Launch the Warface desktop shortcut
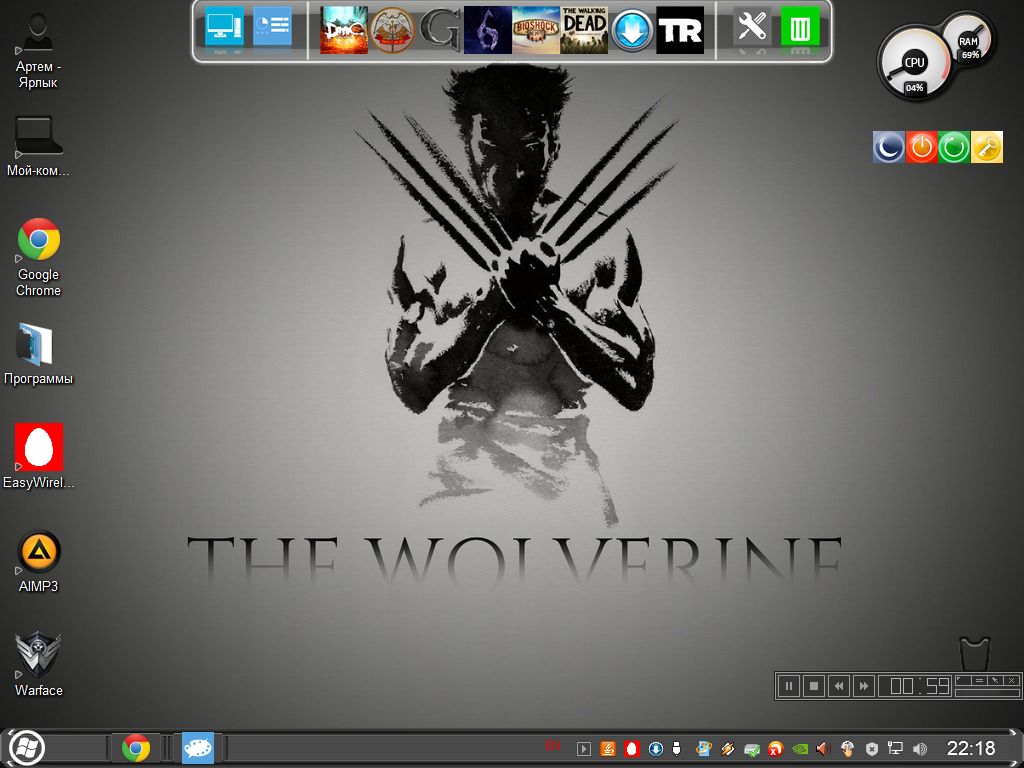The width and height of the screenshot is (1024, 768). [39, 664]
